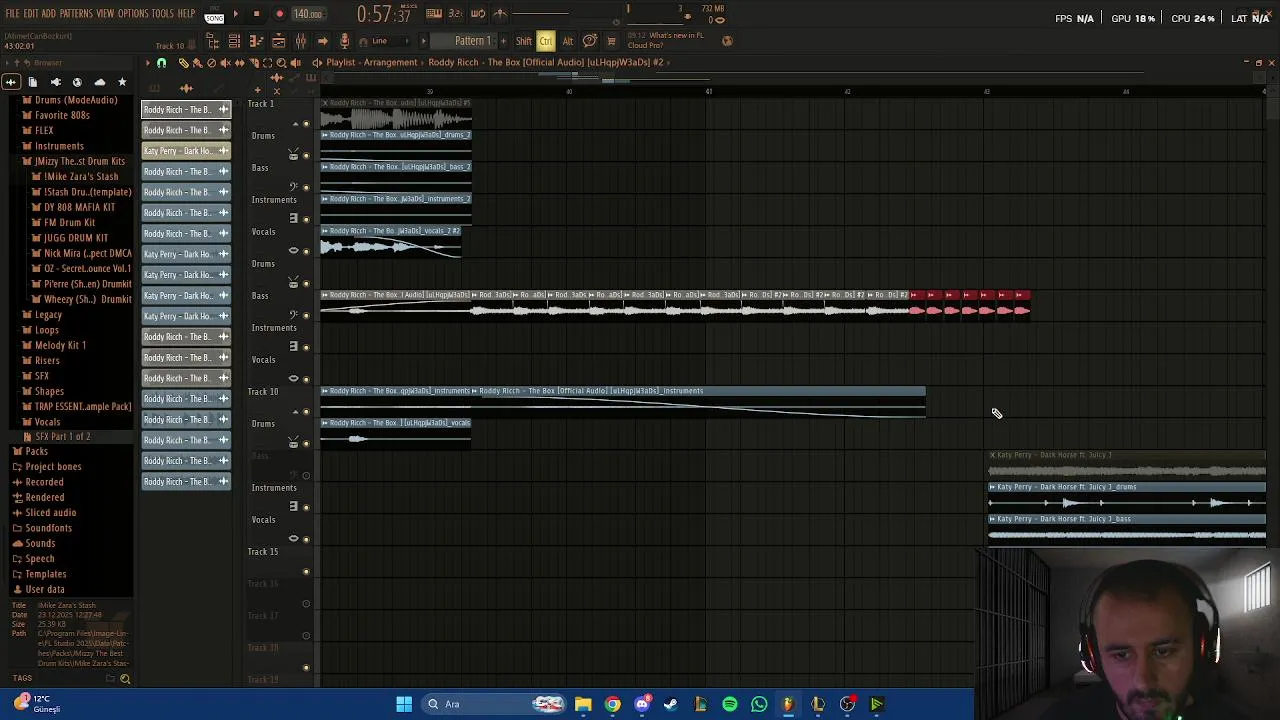Image resolution: width=1280 pixels, height=720 pixels.
Task: Click the Record transport button
Action: (279, 14)
